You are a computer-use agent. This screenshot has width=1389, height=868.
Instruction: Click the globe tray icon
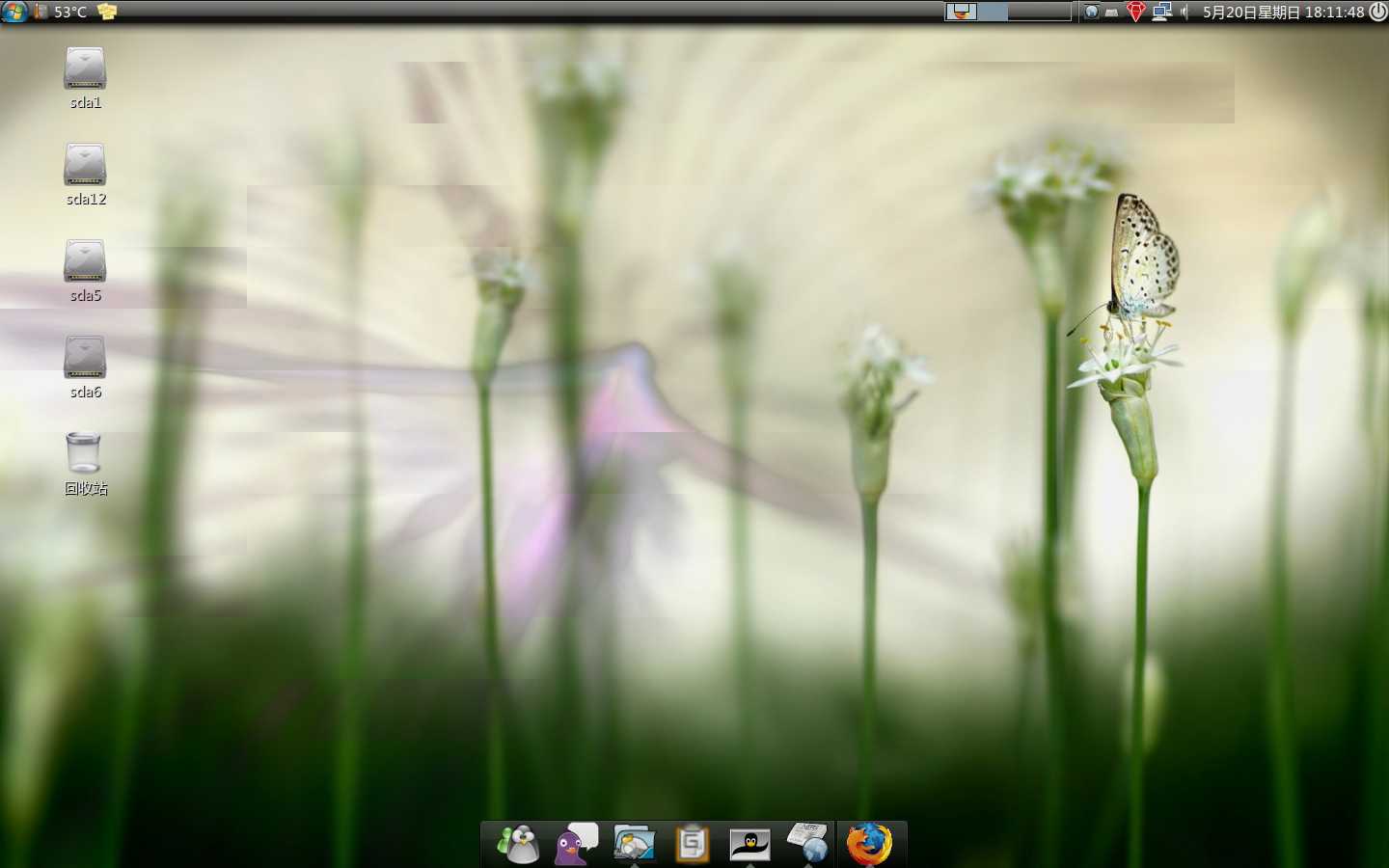click(1091, 12)
